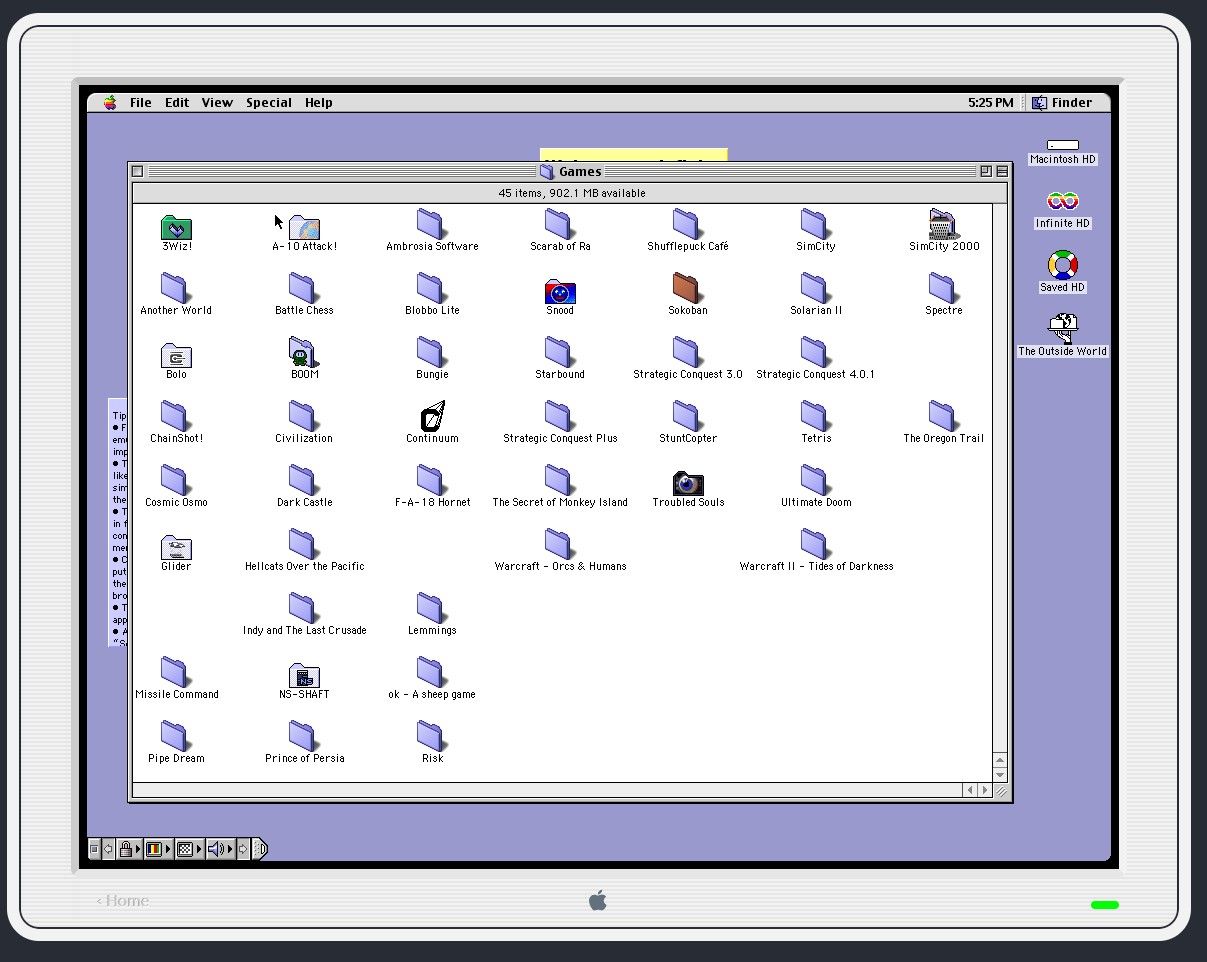
Task: Open the 3Wiz! game icon
Action: pos(176,227)
